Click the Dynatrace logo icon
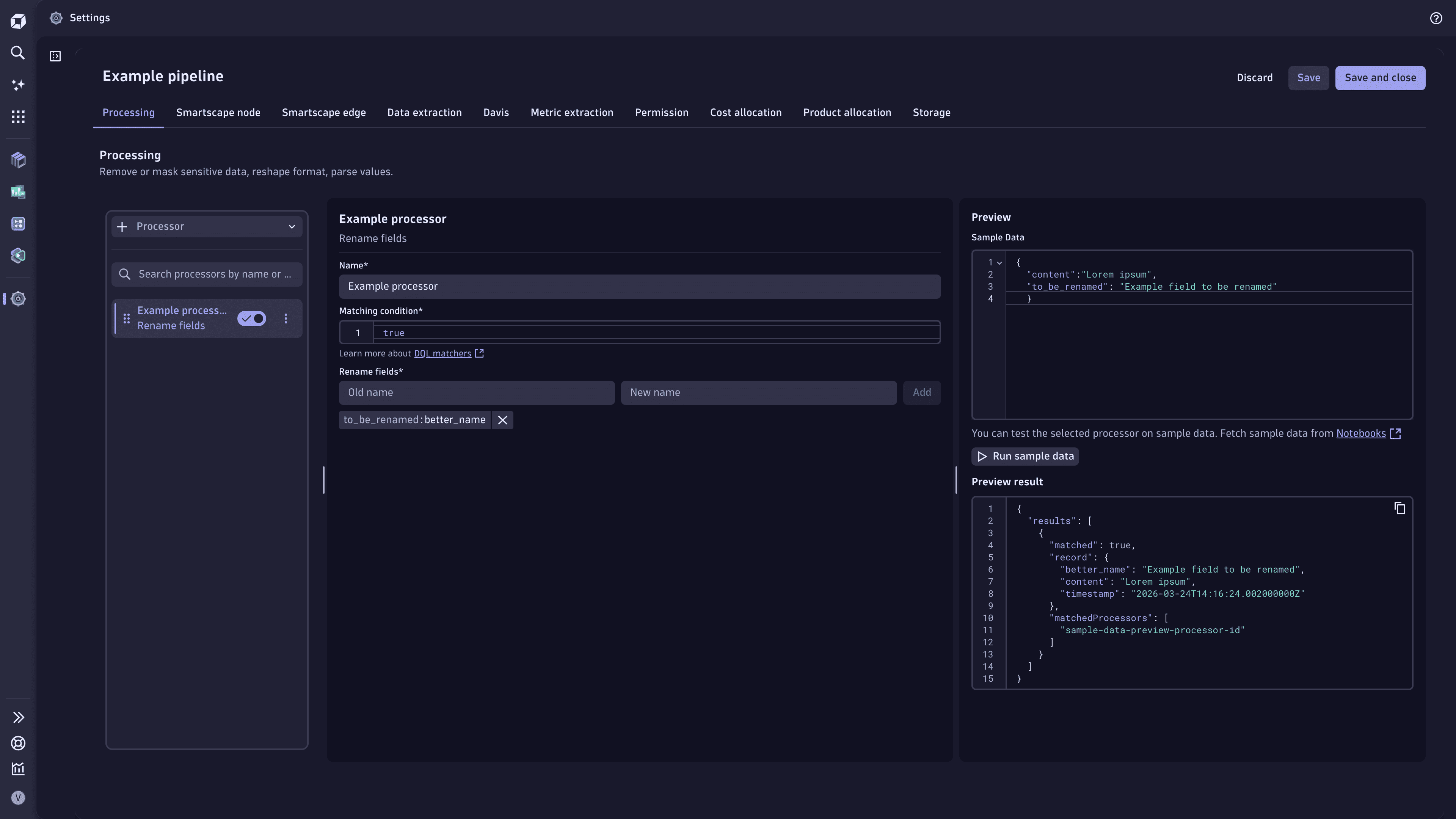Image resolution: width=1456 pixels, height=819 pixels. [17, 20]
